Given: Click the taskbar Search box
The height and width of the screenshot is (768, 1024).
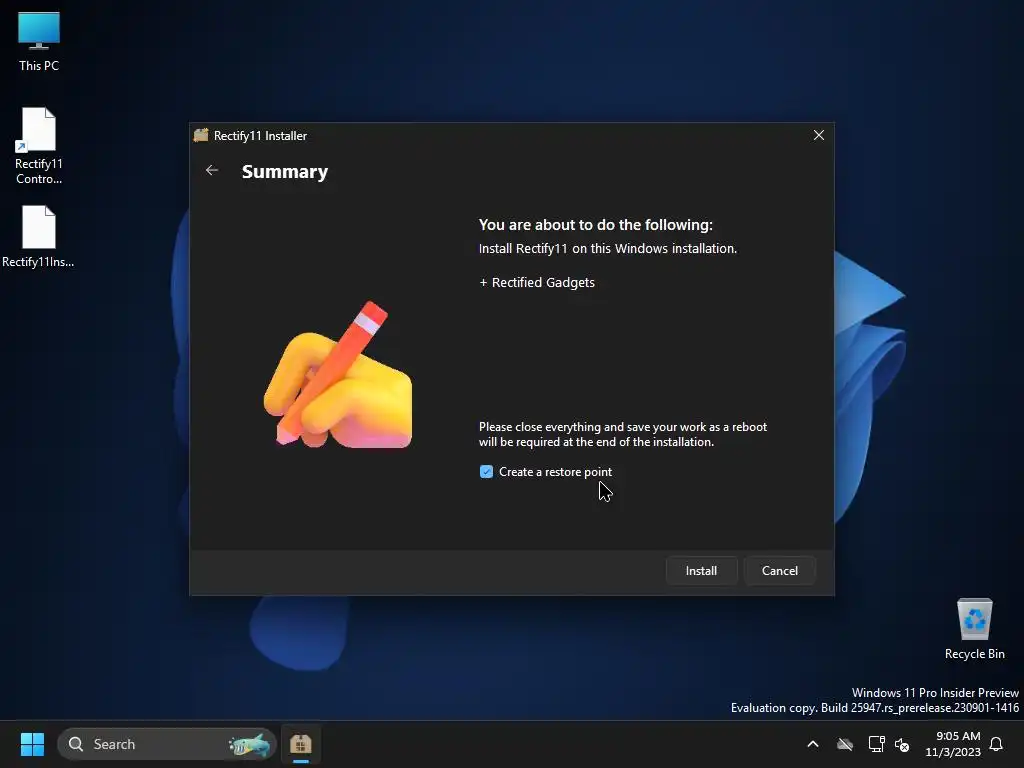Looking at the screenshot, I should pos(167,744).
